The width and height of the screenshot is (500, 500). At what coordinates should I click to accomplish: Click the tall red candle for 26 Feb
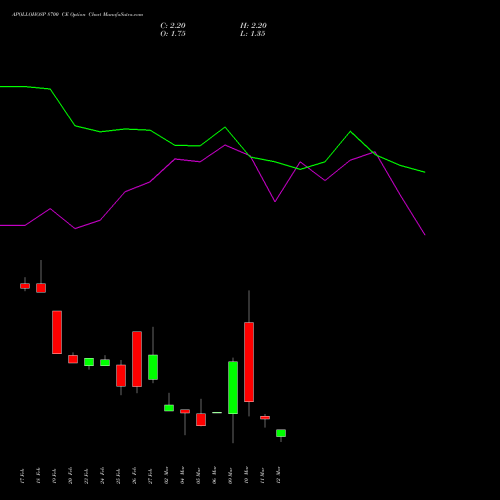click(x=137, y=359)
